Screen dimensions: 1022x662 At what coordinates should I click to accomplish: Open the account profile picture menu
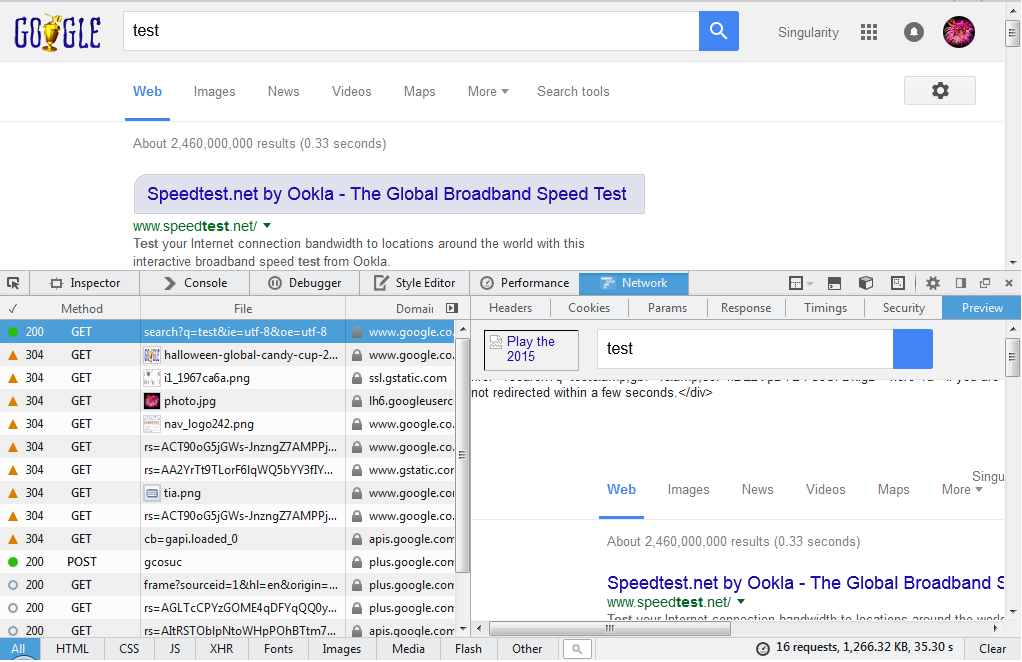coord(959,32)
